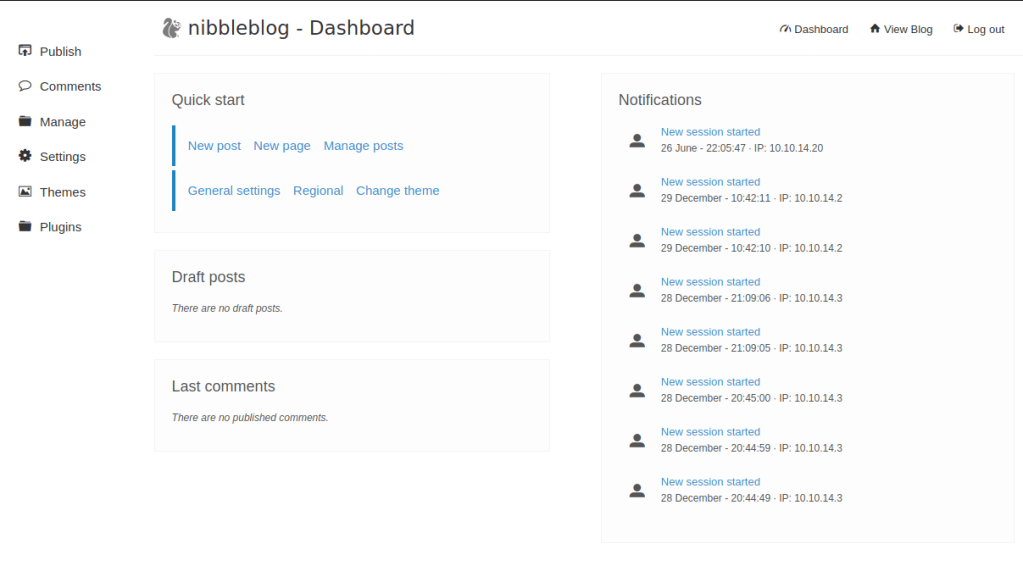Screen dimensions: 1023x566
Task: Open Regional settings quick link
Action: point(318,191)
